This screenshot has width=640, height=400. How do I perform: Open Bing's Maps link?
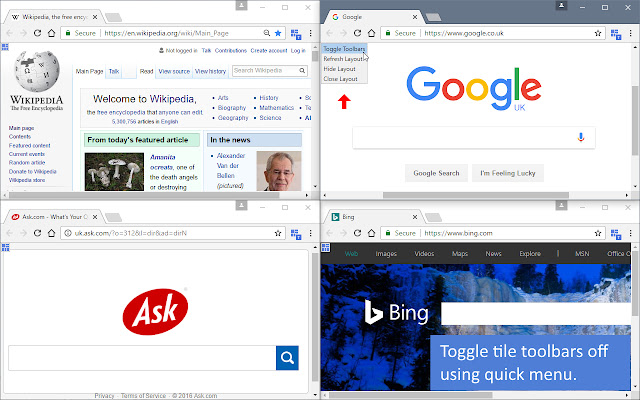pyautogui.click(x=460, y=253)
